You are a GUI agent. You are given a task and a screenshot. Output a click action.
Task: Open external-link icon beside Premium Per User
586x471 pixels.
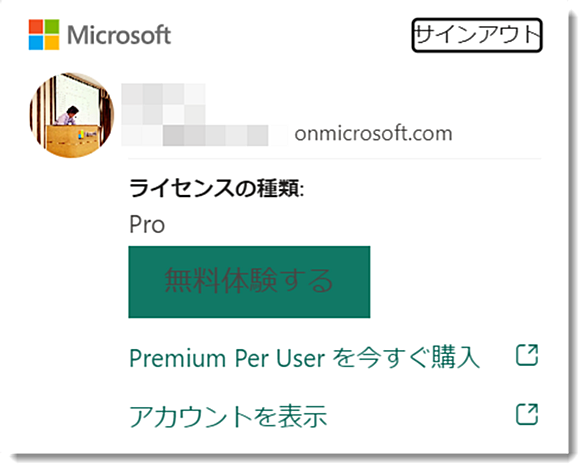tap(527, 355)
